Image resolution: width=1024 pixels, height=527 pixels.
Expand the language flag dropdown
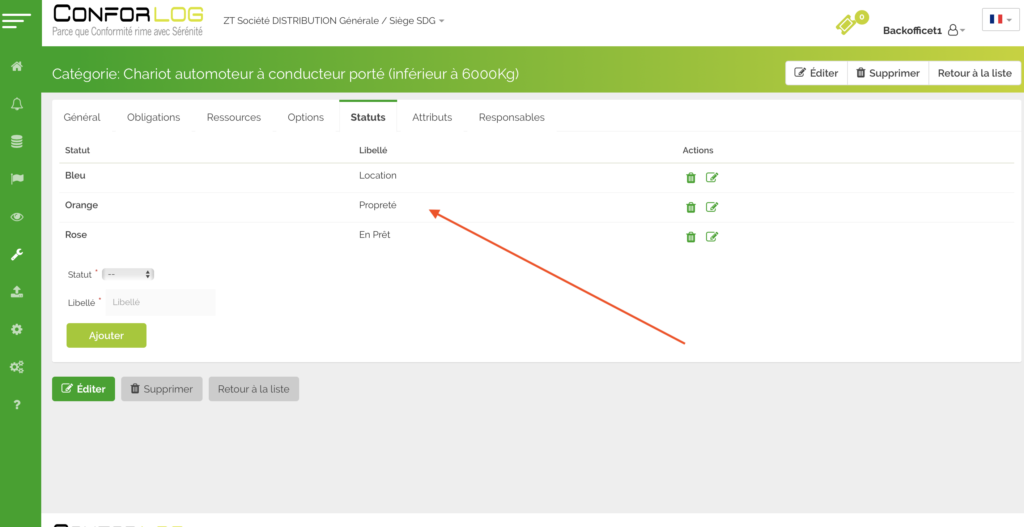tap(1000, 20)
